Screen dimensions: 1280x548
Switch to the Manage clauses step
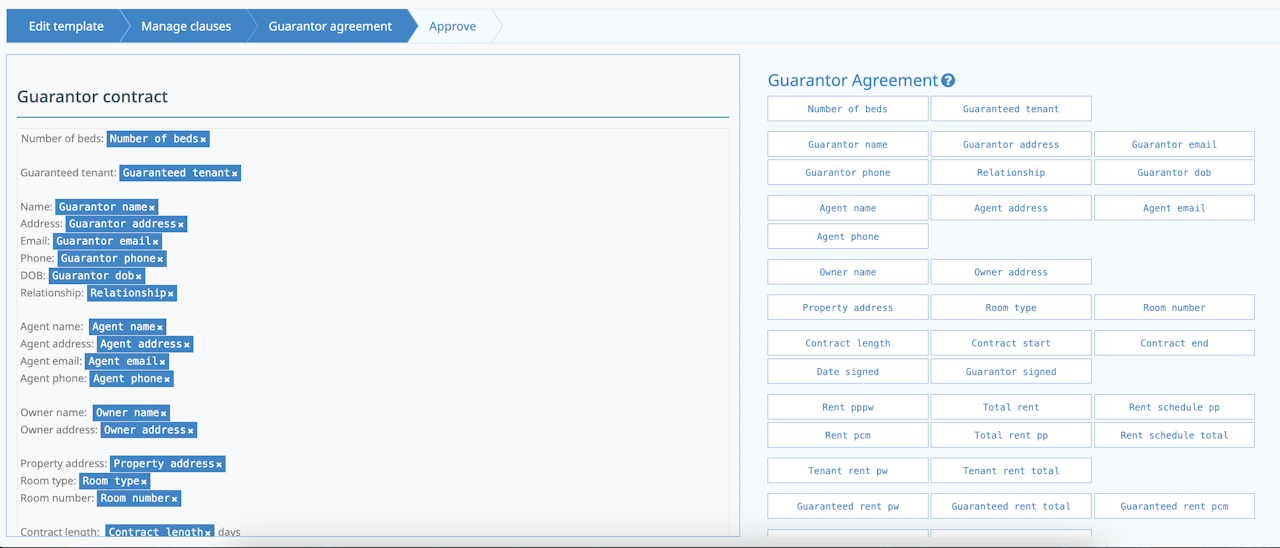point(186,26)
